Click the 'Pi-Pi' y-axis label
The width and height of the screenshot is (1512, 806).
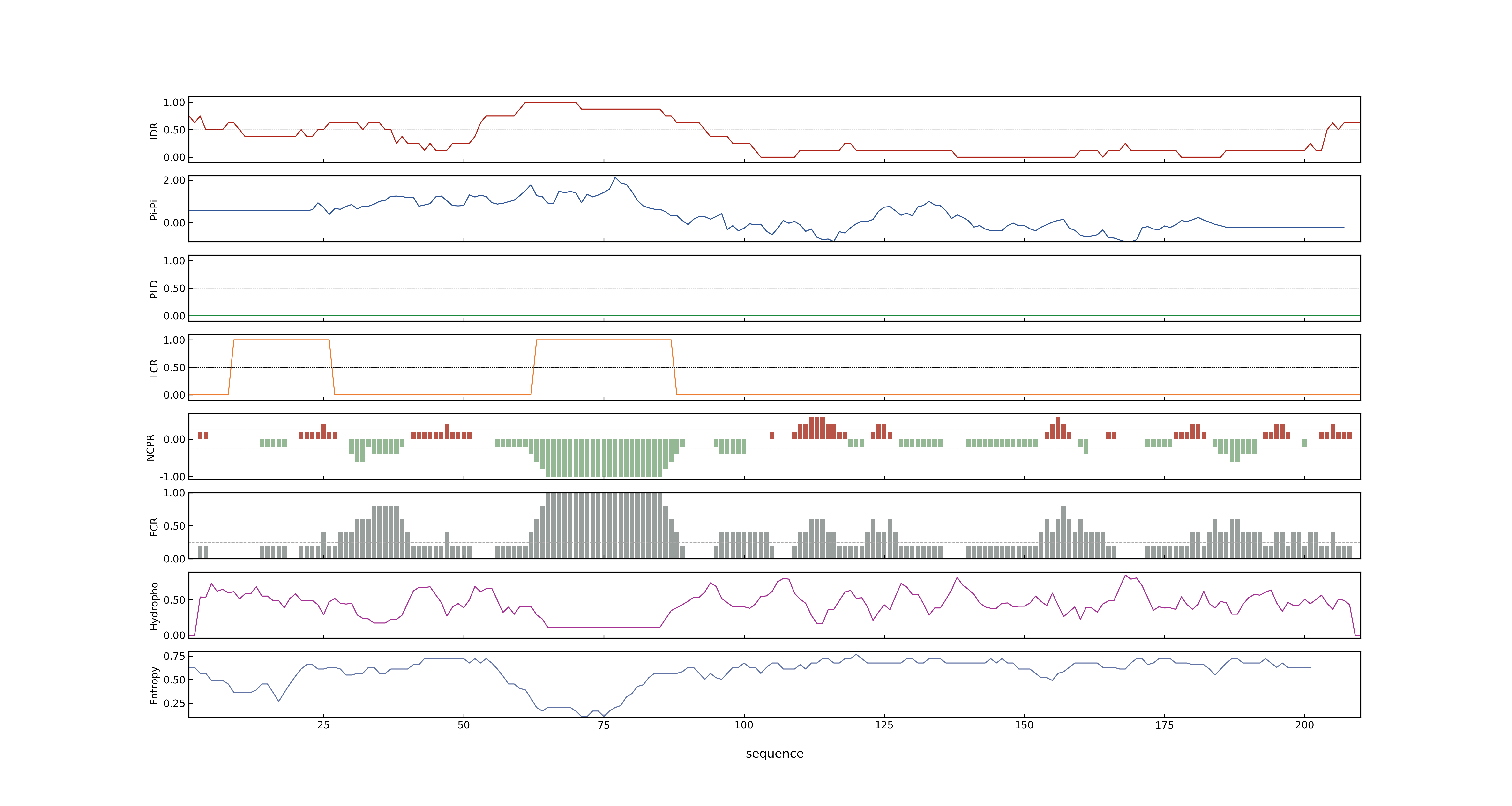coord(154,209)
